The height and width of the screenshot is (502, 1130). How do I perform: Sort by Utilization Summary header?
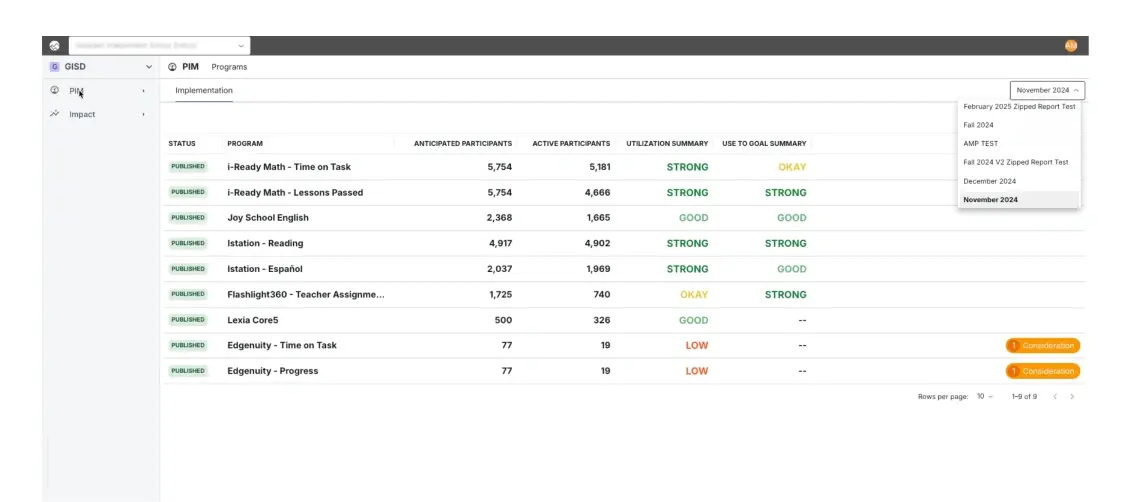667,143
